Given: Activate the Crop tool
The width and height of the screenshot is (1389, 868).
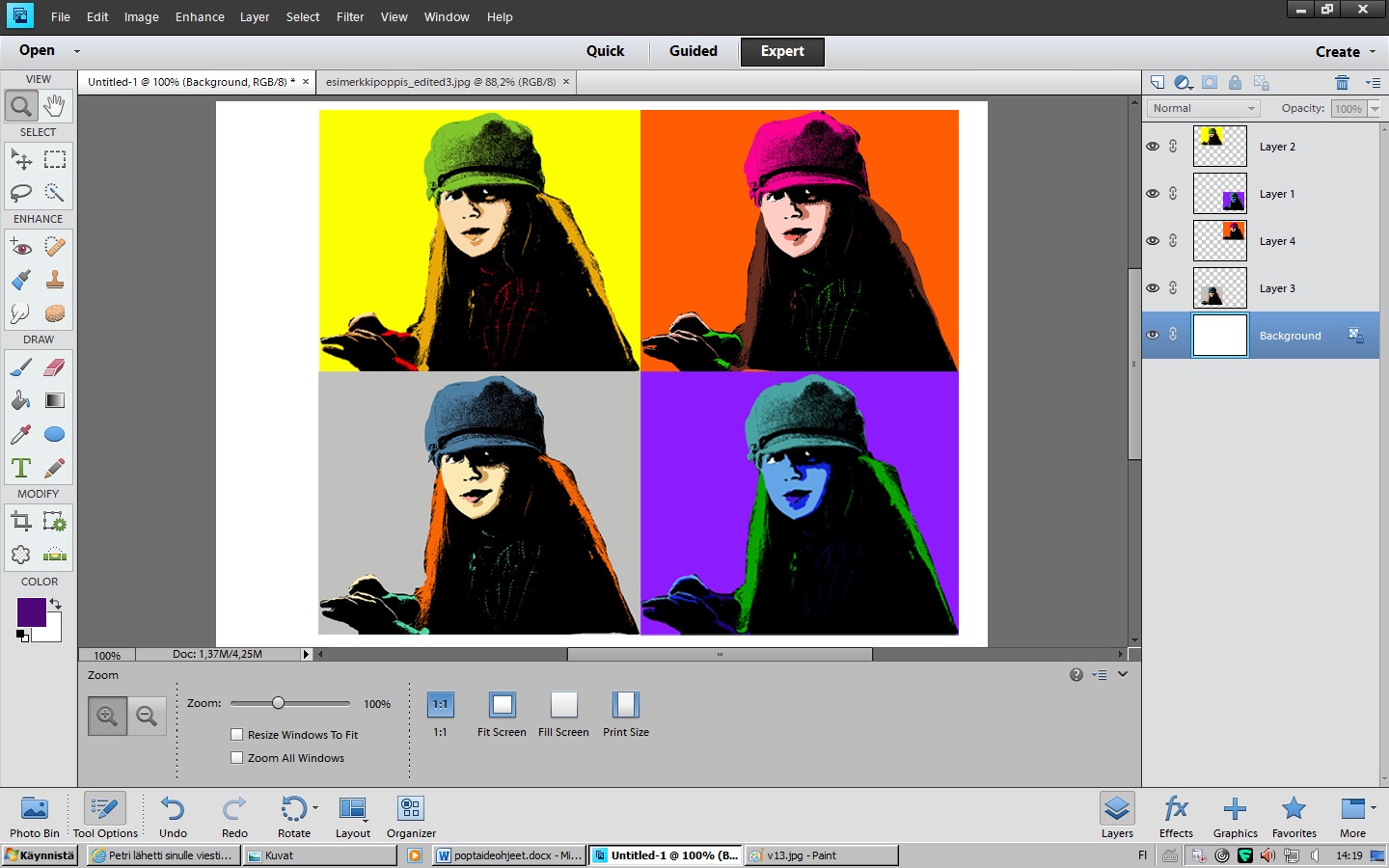Looking at the screenshot, I should tap(21, 522).
